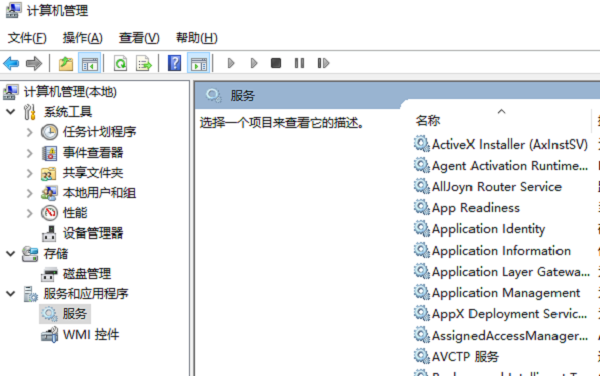Expand the 任务计划程序 node arrow
Screen dimensions: 600x376
pos(29,132)
